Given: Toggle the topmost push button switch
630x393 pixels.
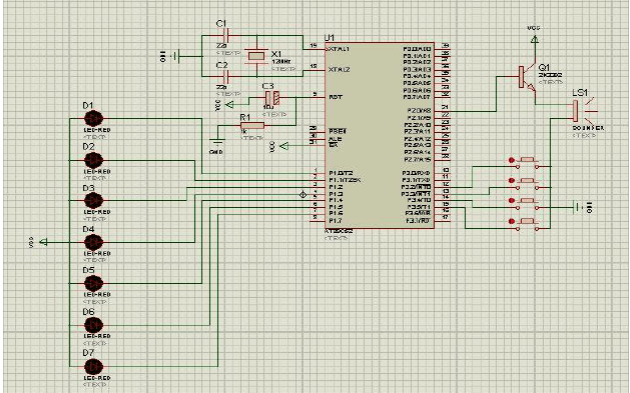Looking at the screenshot, I should click(527, 162).
